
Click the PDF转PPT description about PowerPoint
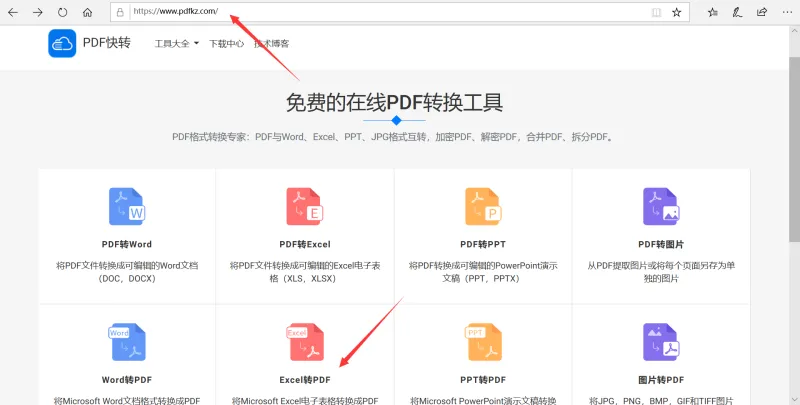click(483, 272)
